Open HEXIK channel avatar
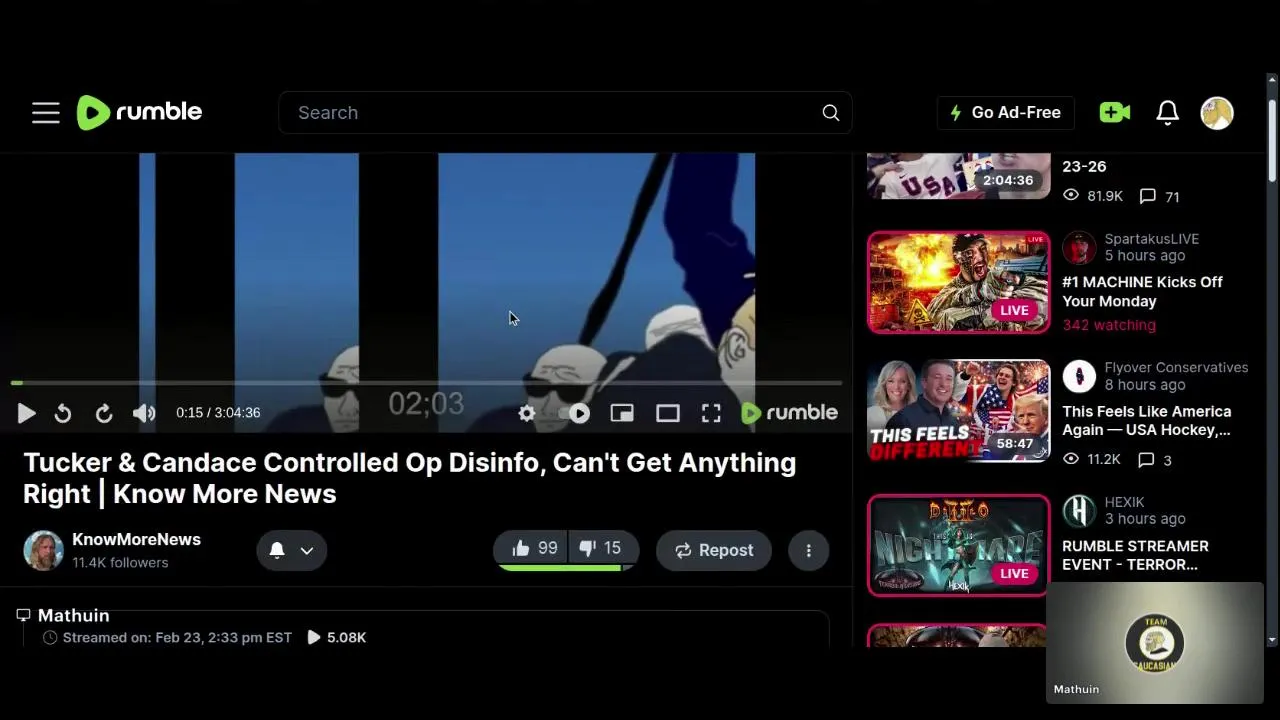 pos(1079,511)
